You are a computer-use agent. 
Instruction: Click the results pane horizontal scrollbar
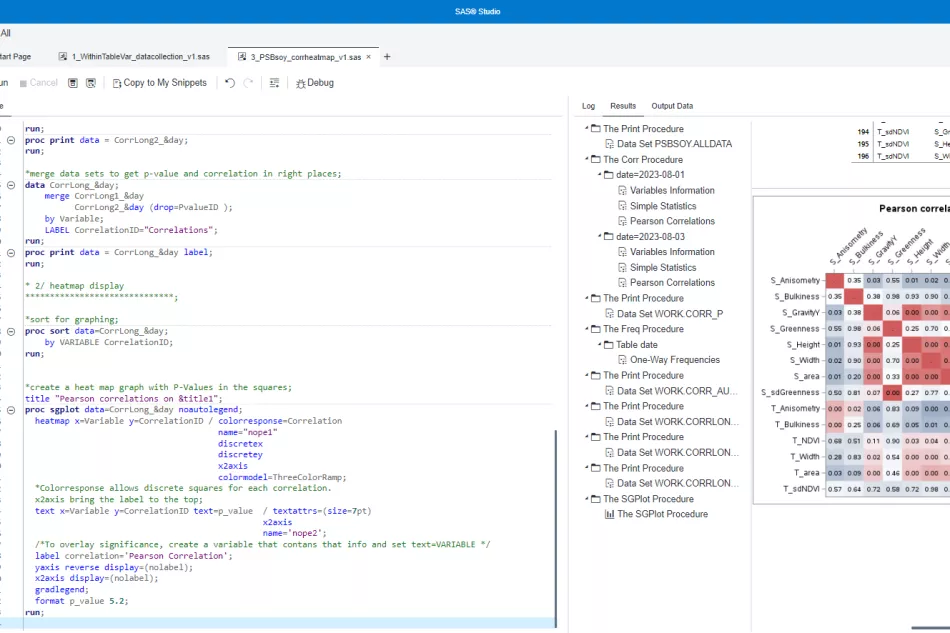(x=931, y=628)
